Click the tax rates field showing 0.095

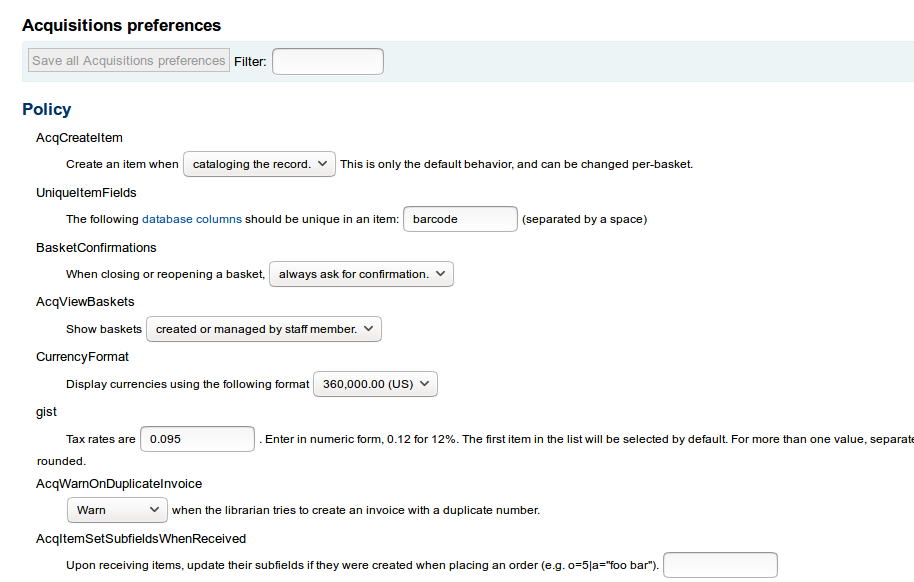(198, 439)
